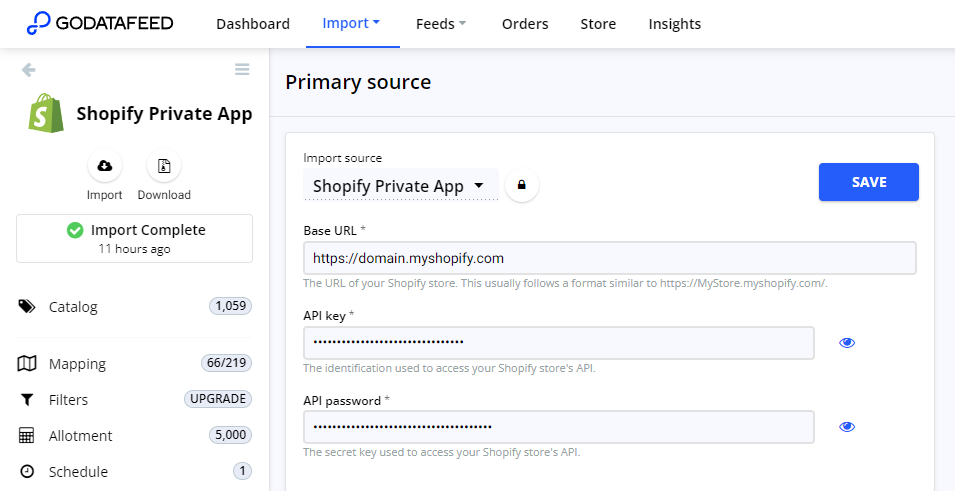This screenshot has width=955, height=491.
Task: Click the Schedule count badge showing 1
Action: (x=242, y=471)
